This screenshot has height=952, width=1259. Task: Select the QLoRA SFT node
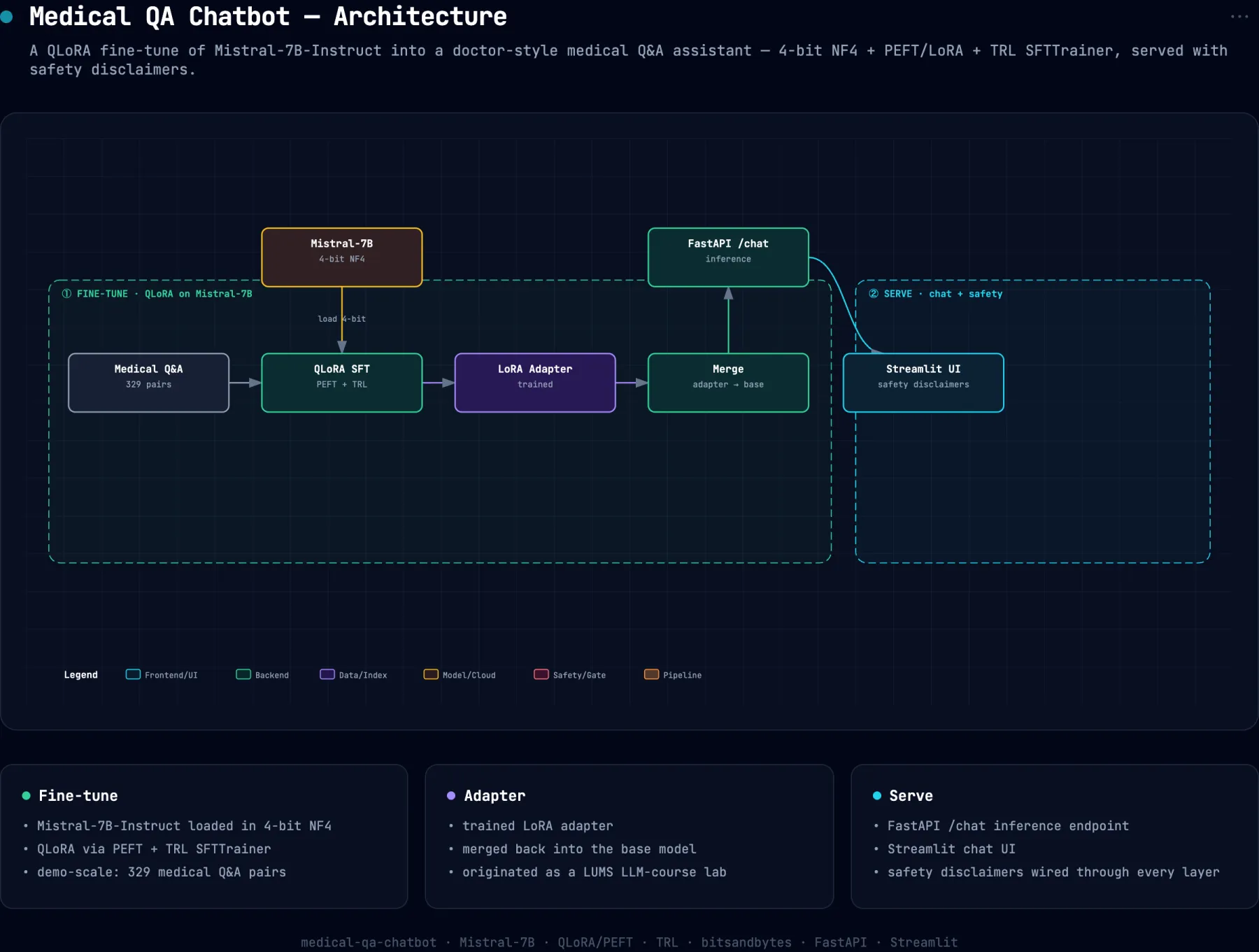[x=342, y=383]
